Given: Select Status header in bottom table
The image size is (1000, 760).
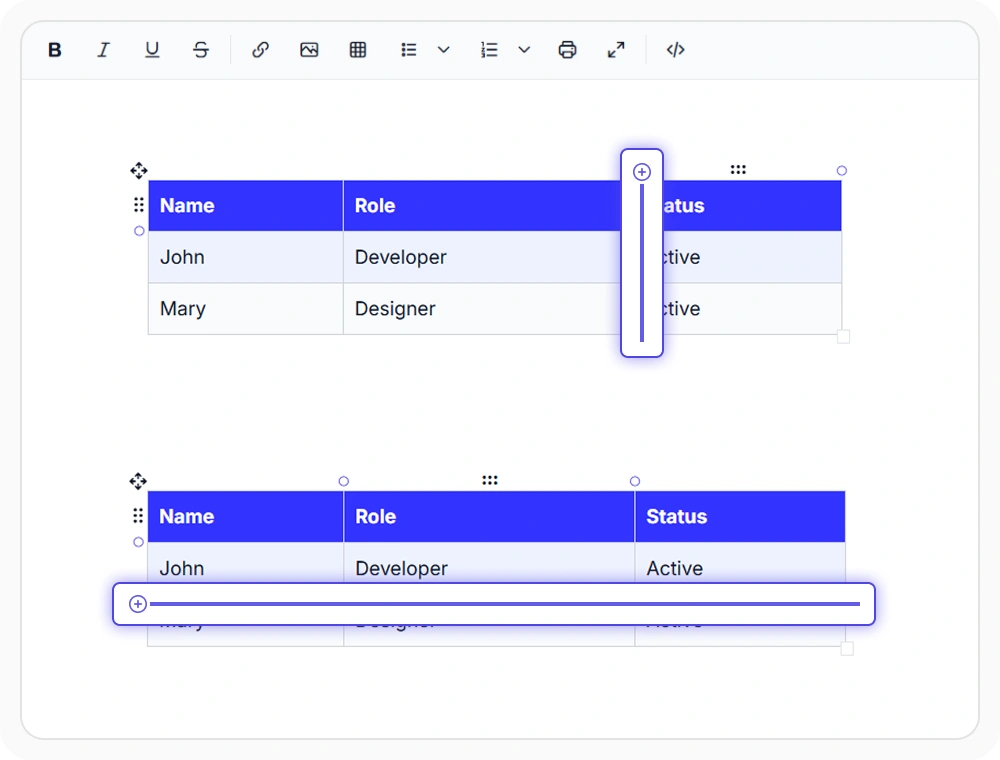Looking at the screenshot, I should coord(740,516).
